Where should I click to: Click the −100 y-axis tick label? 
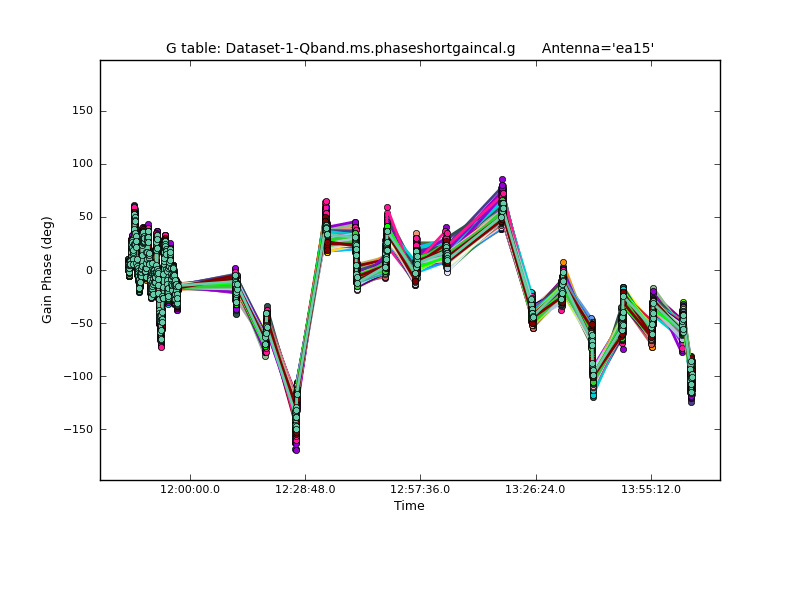tap(77, 376)
